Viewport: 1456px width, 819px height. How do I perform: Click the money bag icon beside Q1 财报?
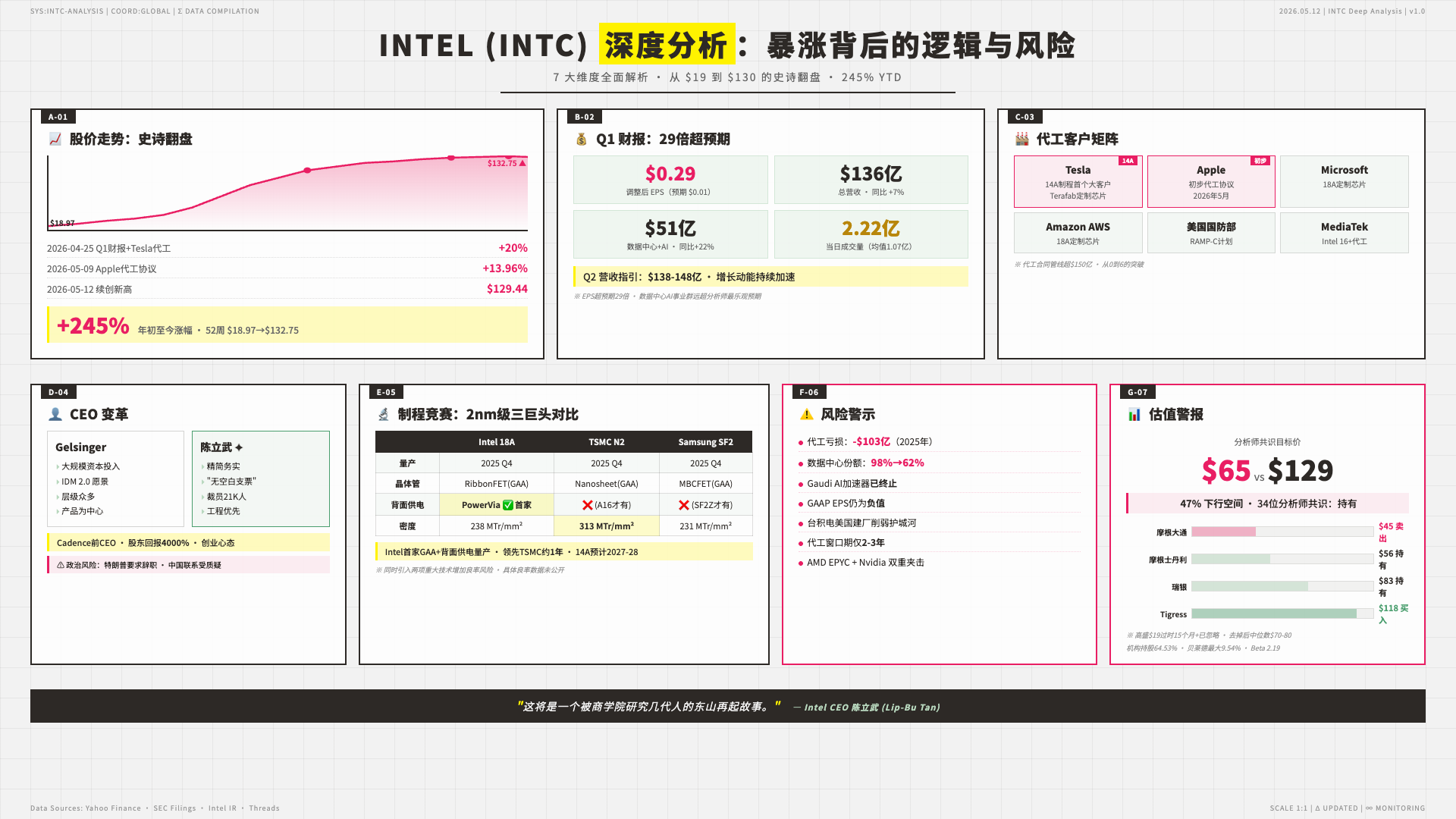[582, 139]
